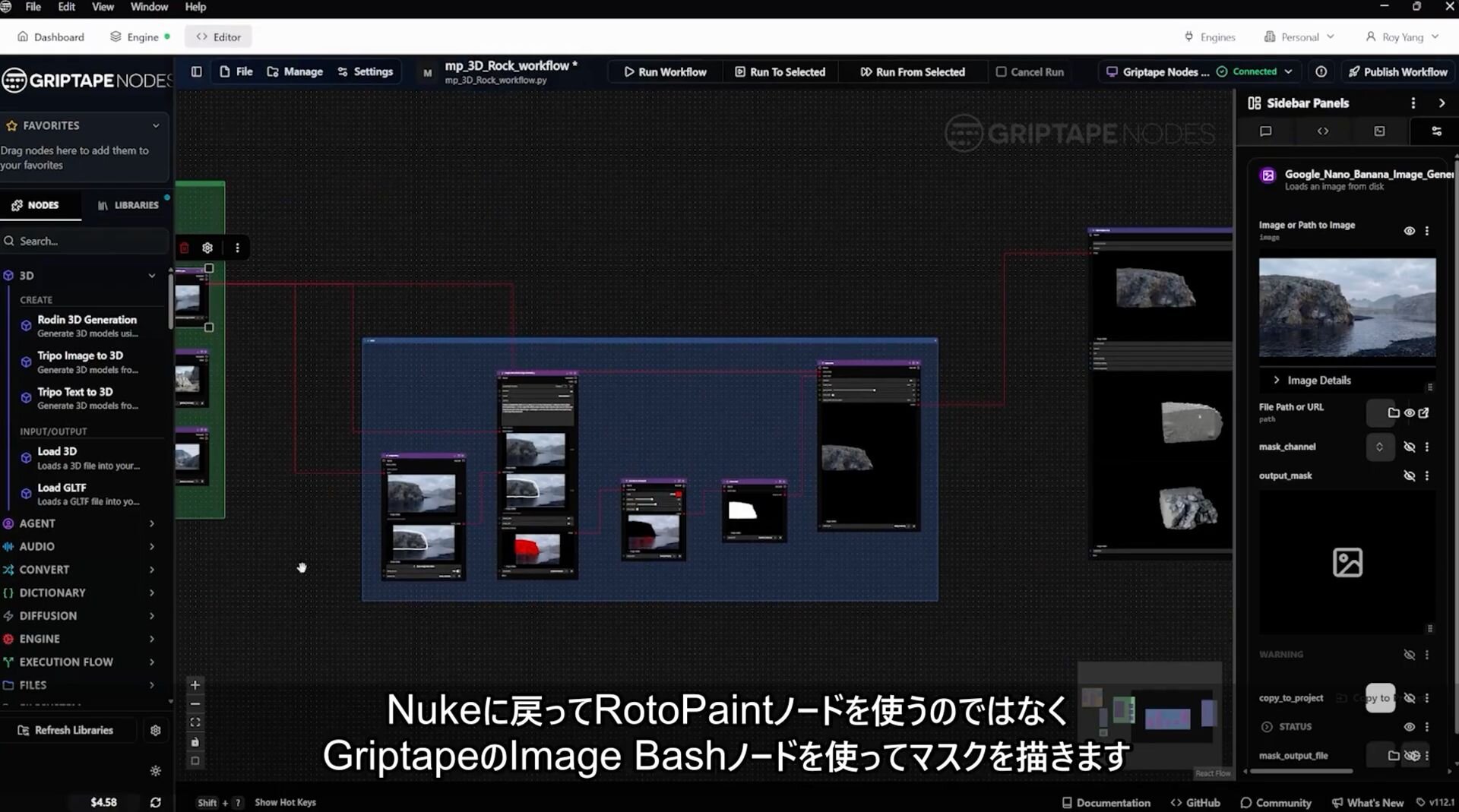Open the image preview sidebar panel
Viewport: 1459px width, 812px height.
click(1380, 131)
